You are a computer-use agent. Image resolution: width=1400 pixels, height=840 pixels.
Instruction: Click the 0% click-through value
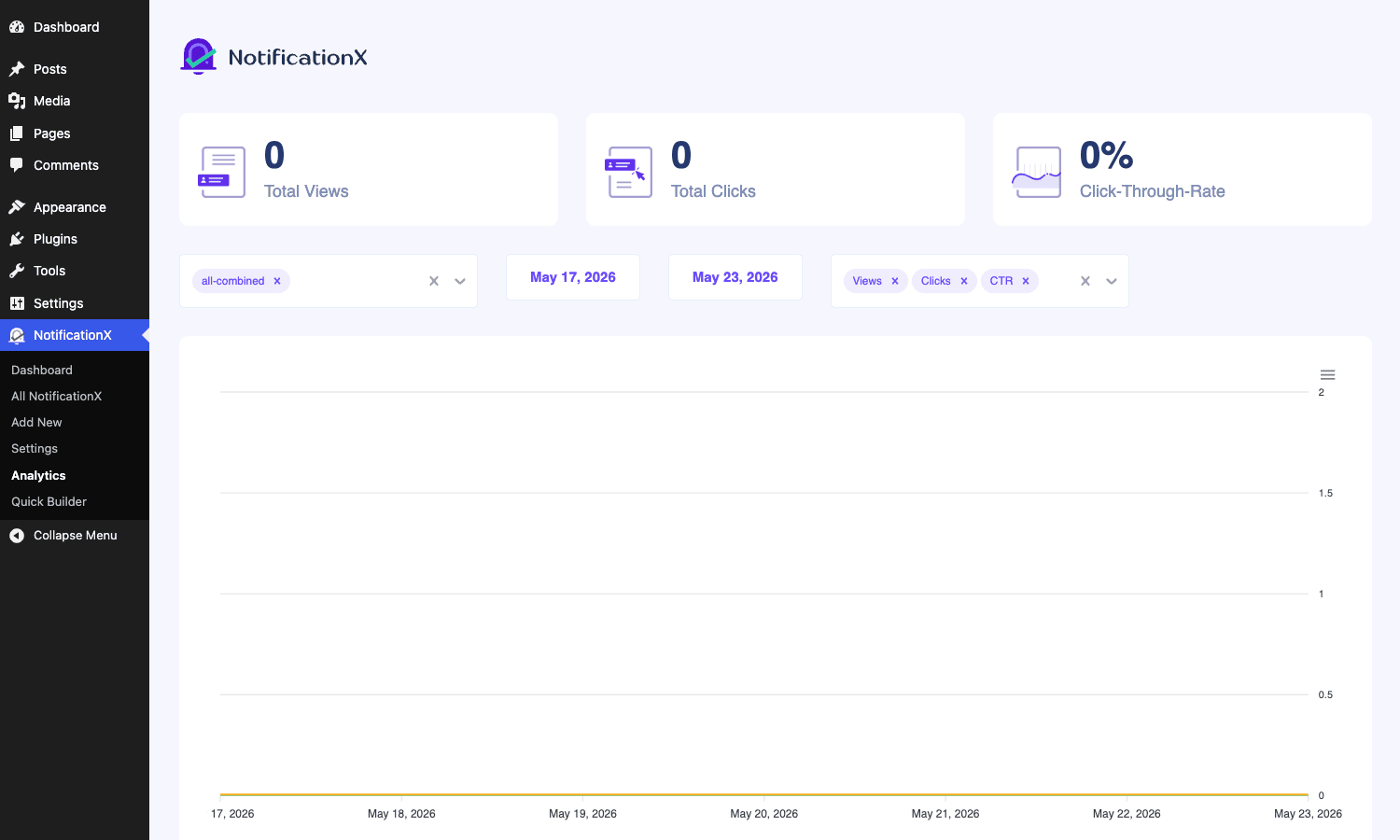point(1106,155)
